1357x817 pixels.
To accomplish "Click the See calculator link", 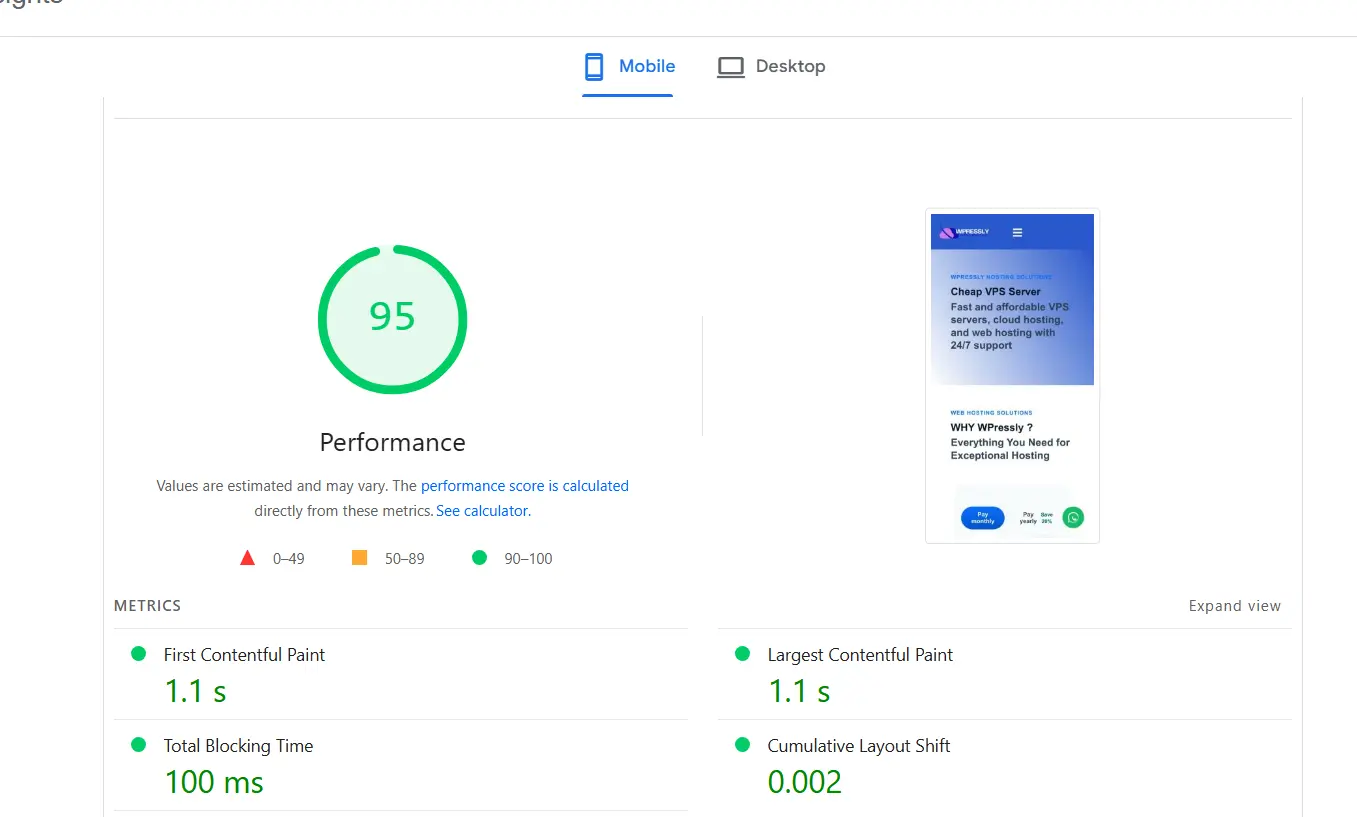I will (482, 510).
